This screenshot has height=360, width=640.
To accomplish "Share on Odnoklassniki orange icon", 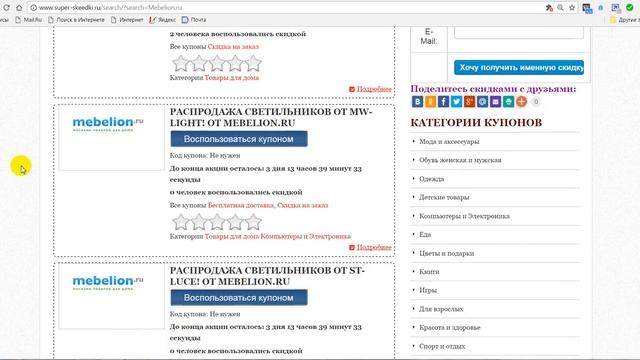I will click(430, 102).
